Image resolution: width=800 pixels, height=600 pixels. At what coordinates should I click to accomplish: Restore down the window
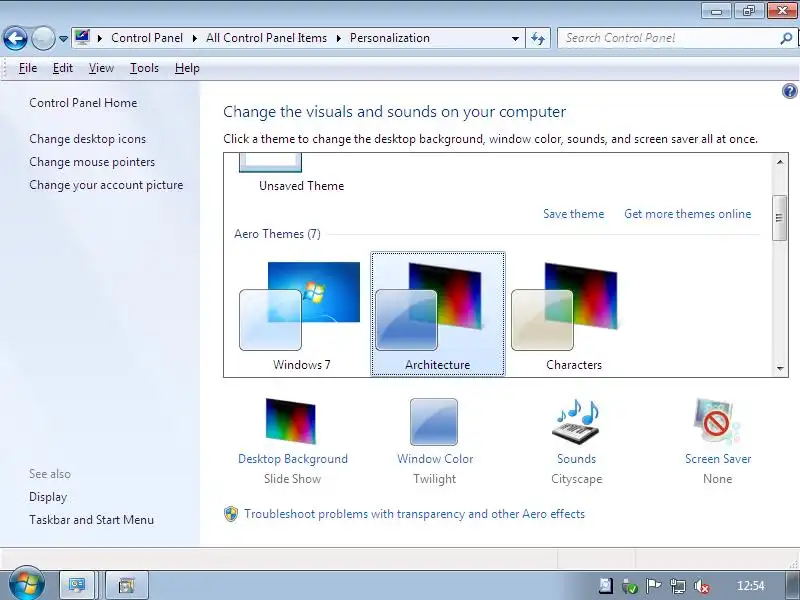(749, 11)
